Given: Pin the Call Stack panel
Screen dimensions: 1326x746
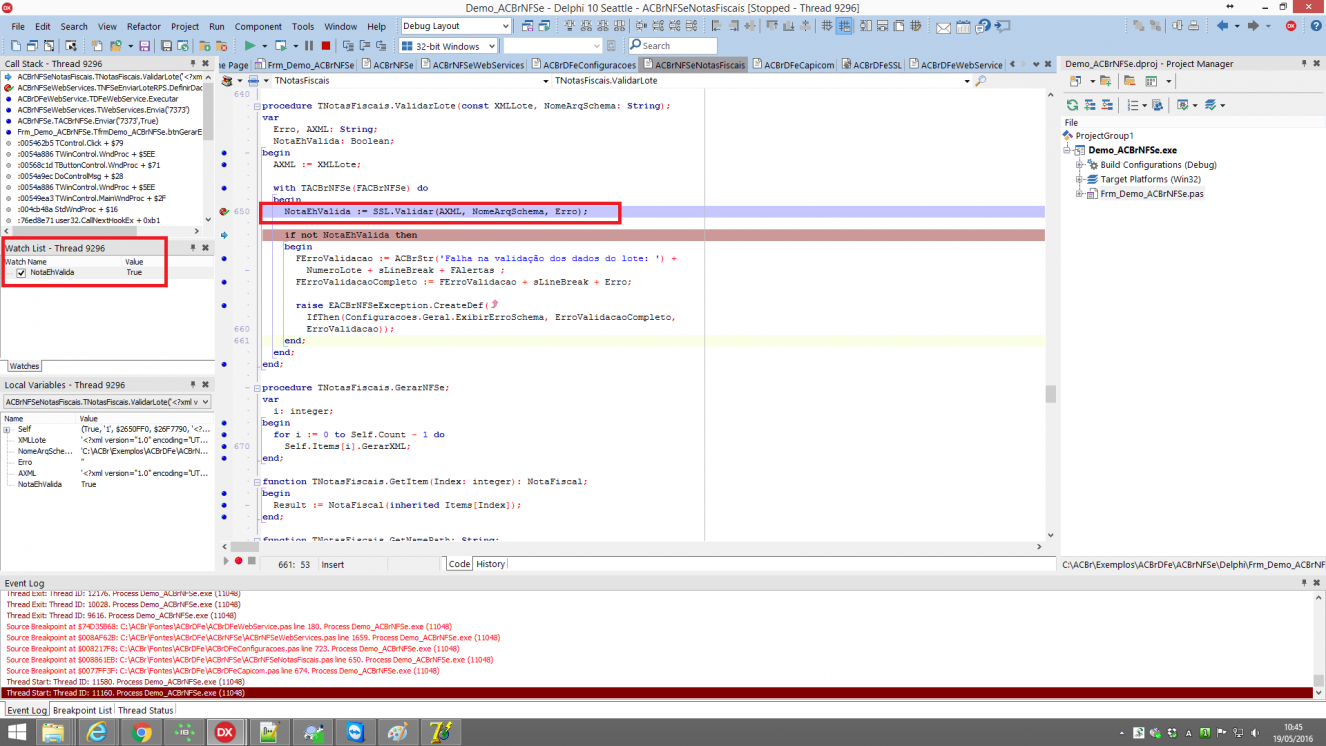Looking at the screenshot, I should click(193, 64).
